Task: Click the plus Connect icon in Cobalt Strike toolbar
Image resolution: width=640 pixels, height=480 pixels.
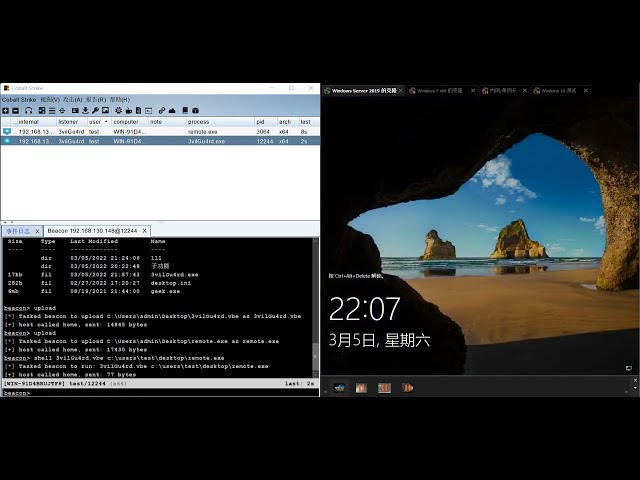Action: point(5,111)
